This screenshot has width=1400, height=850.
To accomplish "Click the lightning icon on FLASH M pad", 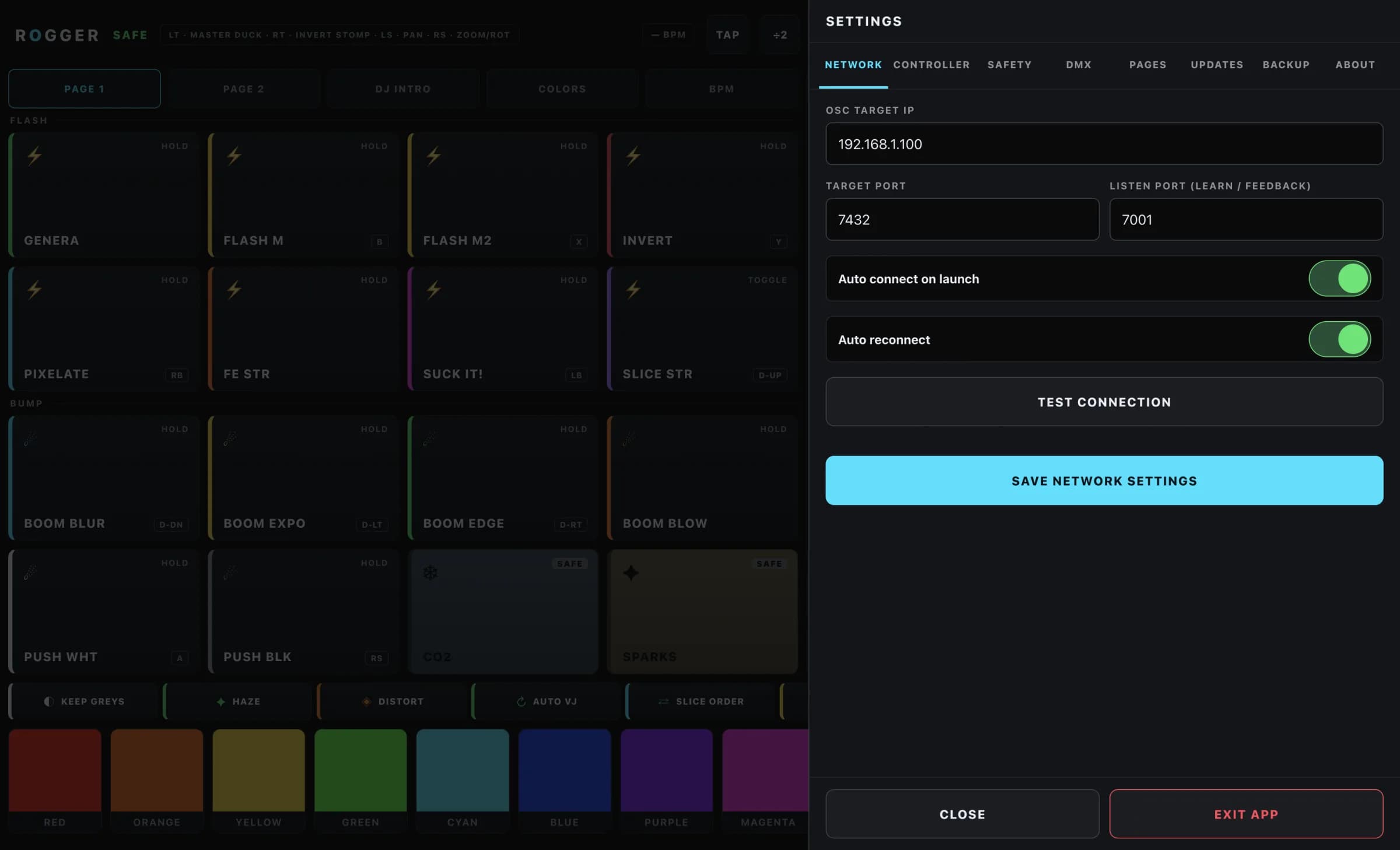I will [234, 156].
